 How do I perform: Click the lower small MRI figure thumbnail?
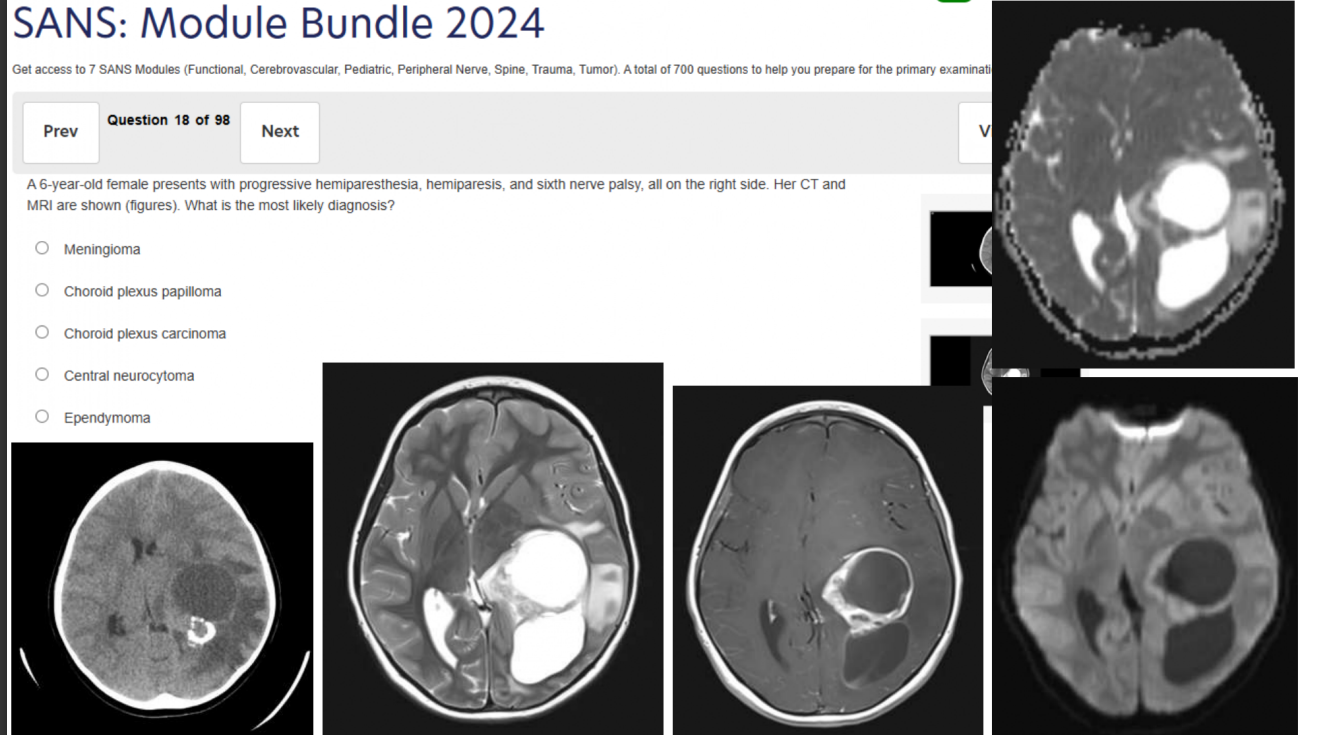(960, 360)
